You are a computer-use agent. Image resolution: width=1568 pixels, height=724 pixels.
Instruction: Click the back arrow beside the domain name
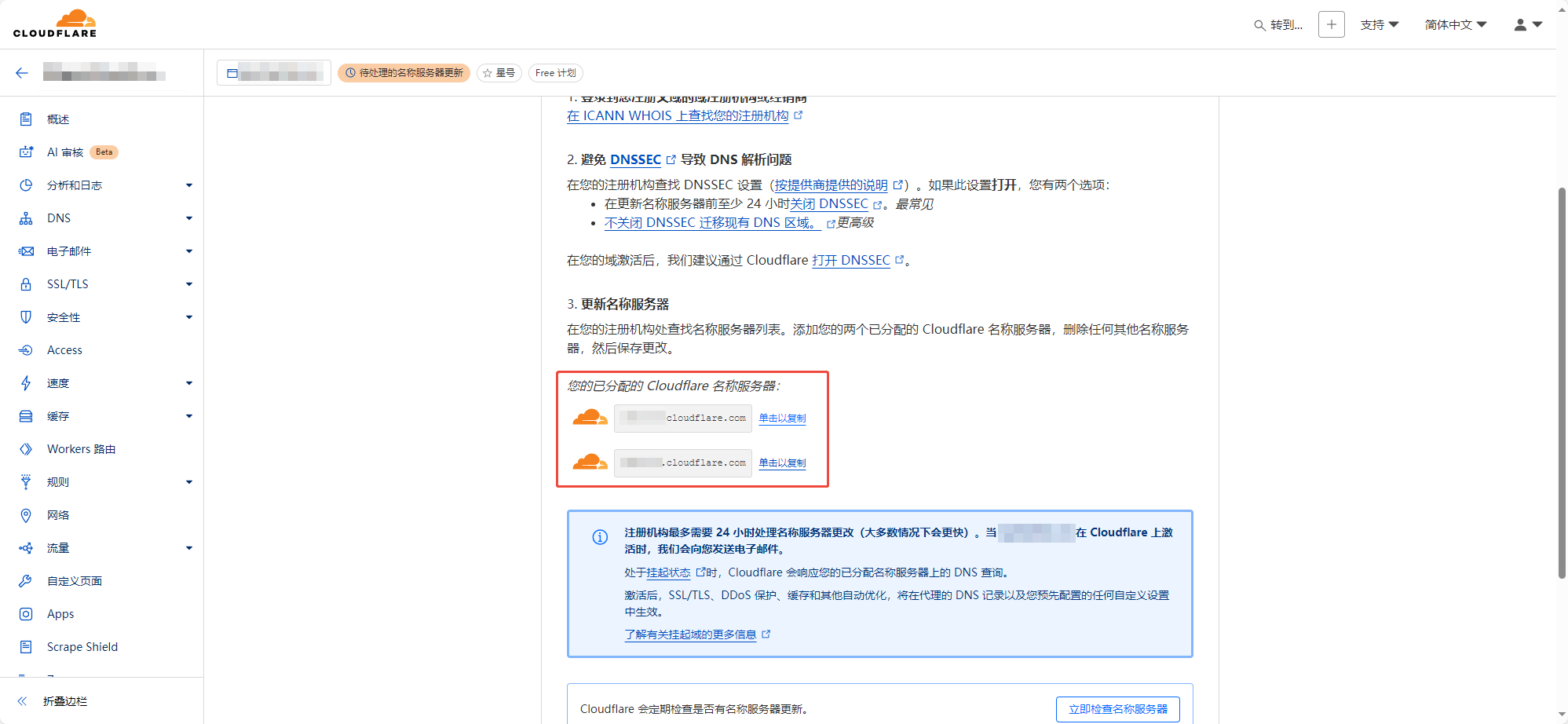(x=22, y=73)
